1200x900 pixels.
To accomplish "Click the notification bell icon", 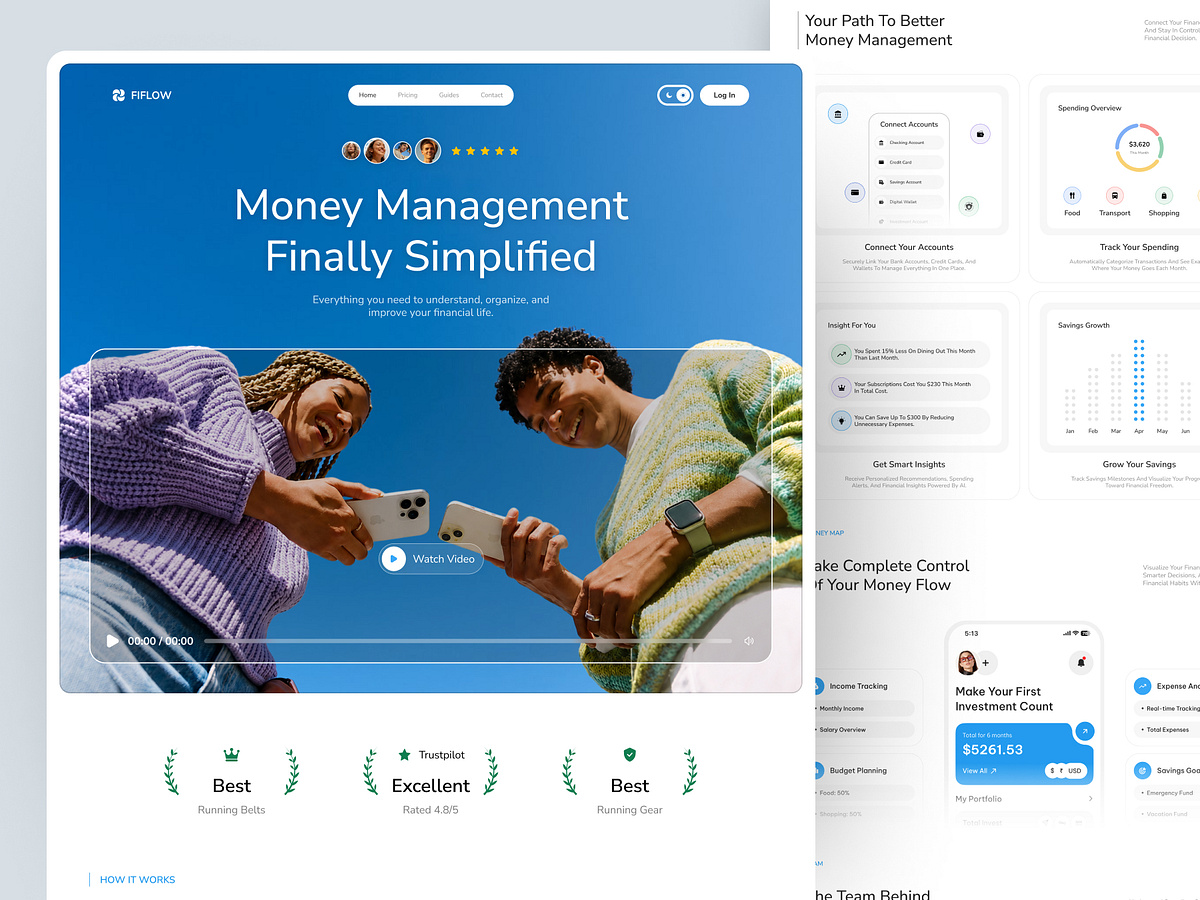I will tap(1080, 662).
